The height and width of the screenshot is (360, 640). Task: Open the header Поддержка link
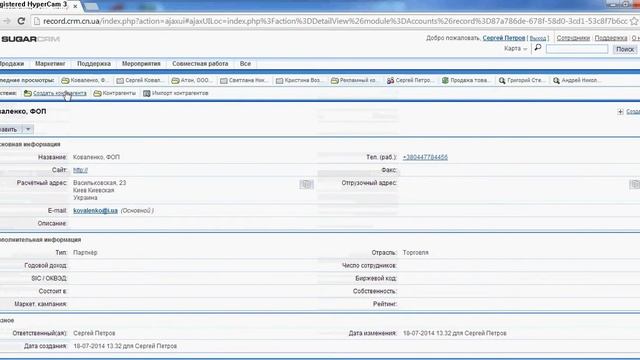coord(611,38)
